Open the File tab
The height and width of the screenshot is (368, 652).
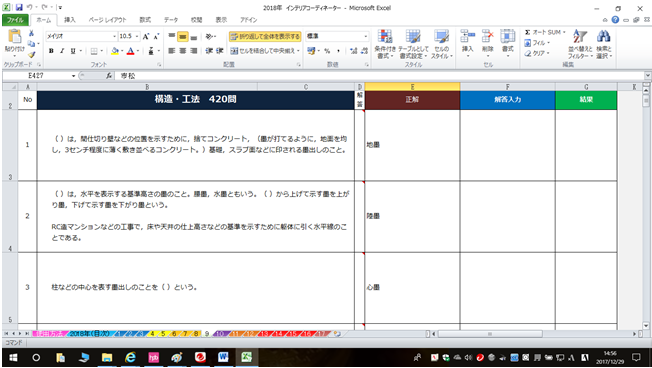point(15,20)
